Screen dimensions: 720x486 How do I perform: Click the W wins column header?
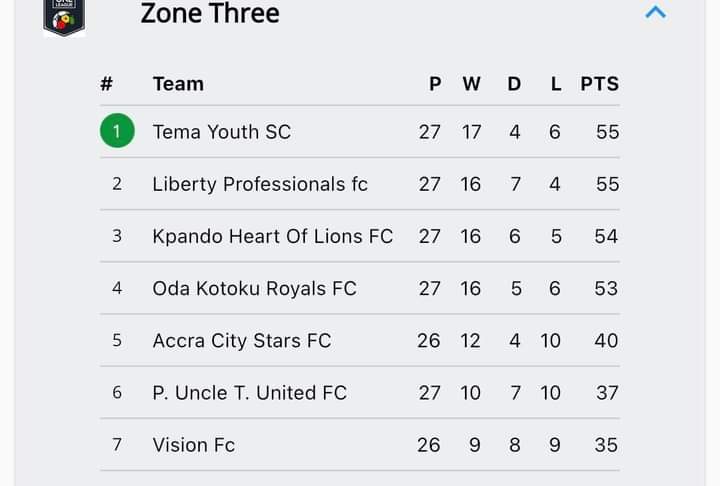click(x=472, y=84)
